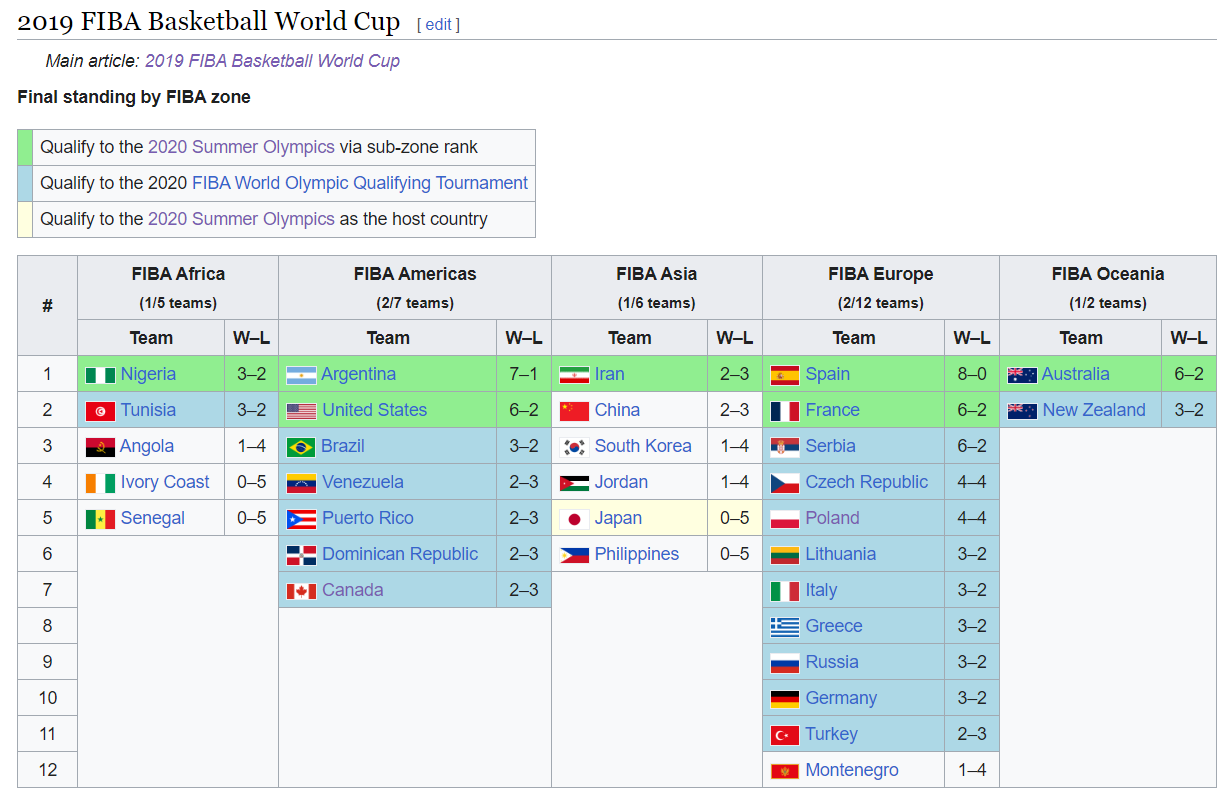Click the blue legend color swatch
Screen dimensions: 1229x796
tap(25, 184)
